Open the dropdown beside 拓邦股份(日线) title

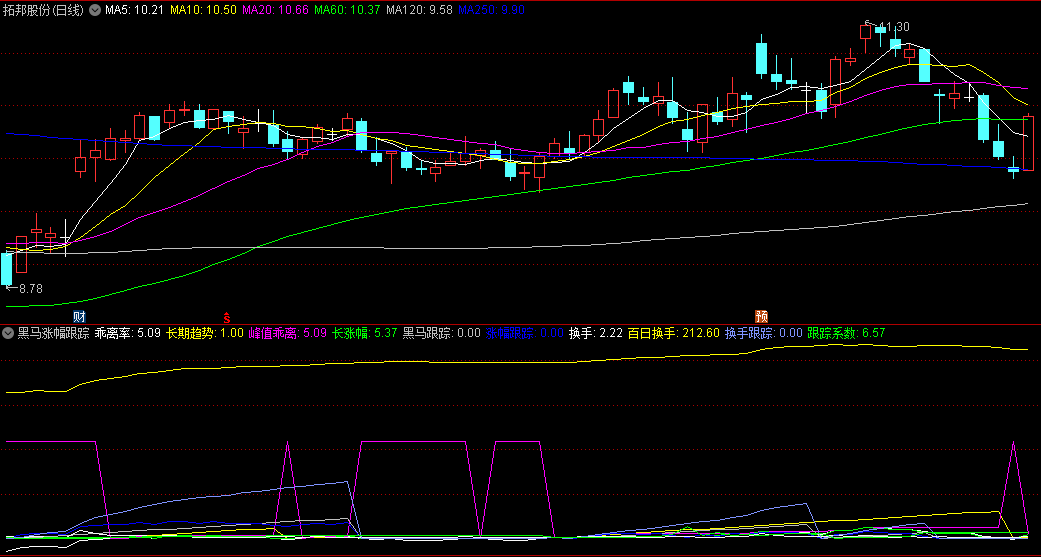95,10
